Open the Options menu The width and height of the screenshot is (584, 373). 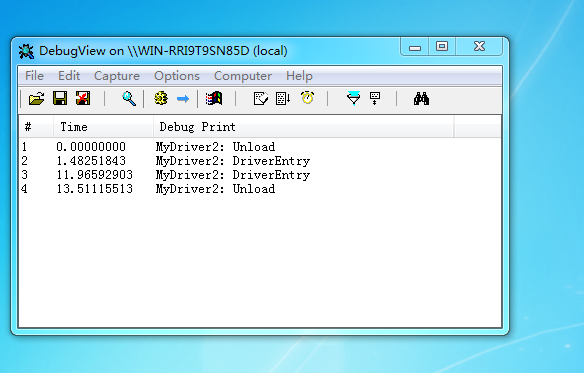pyautogui.click(x=177, y=76)
